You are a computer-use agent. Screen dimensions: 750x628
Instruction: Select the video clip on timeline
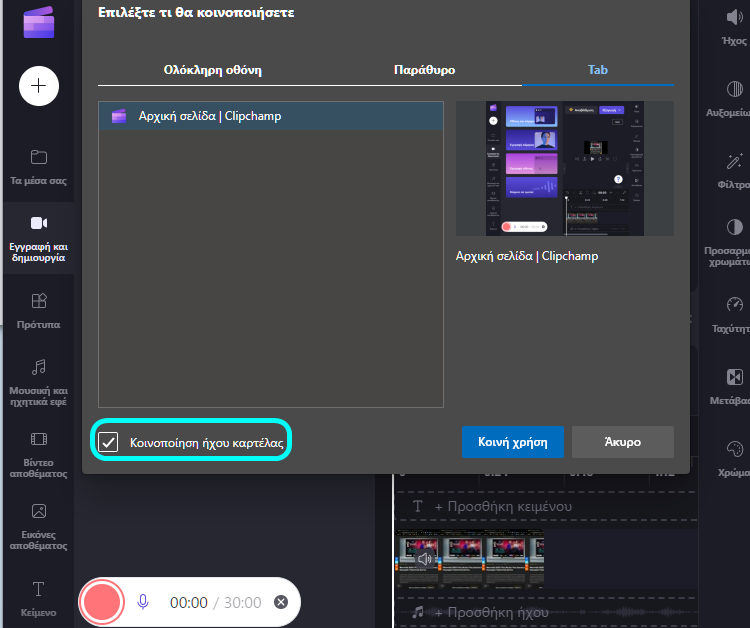[x=470, y=559]
